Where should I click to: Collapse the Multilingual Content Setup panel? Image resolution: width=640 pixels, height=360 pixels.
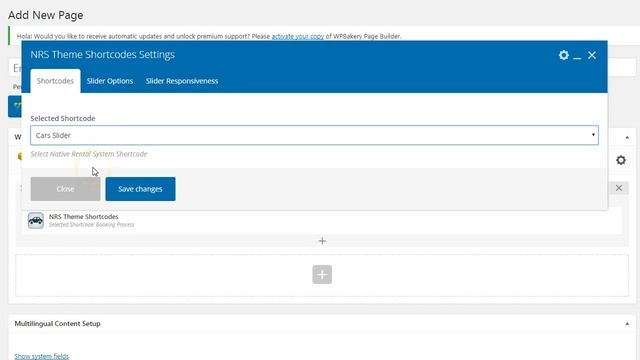point(627,324)
